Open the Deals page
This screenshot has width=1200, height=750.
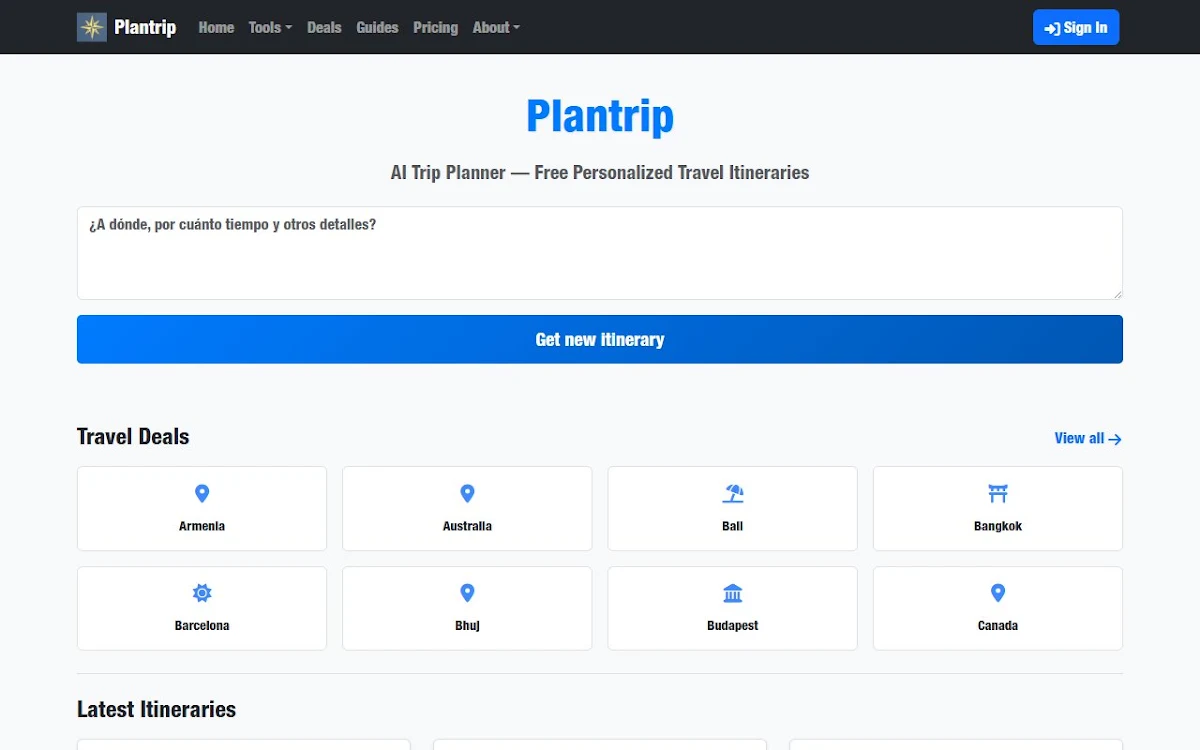tap(324, 27)
